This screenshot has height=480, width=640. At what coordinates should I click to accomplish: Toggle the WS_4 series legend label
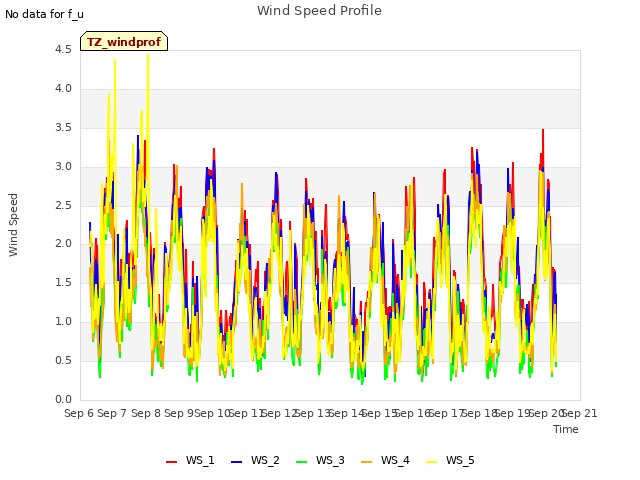coord(395,461)
